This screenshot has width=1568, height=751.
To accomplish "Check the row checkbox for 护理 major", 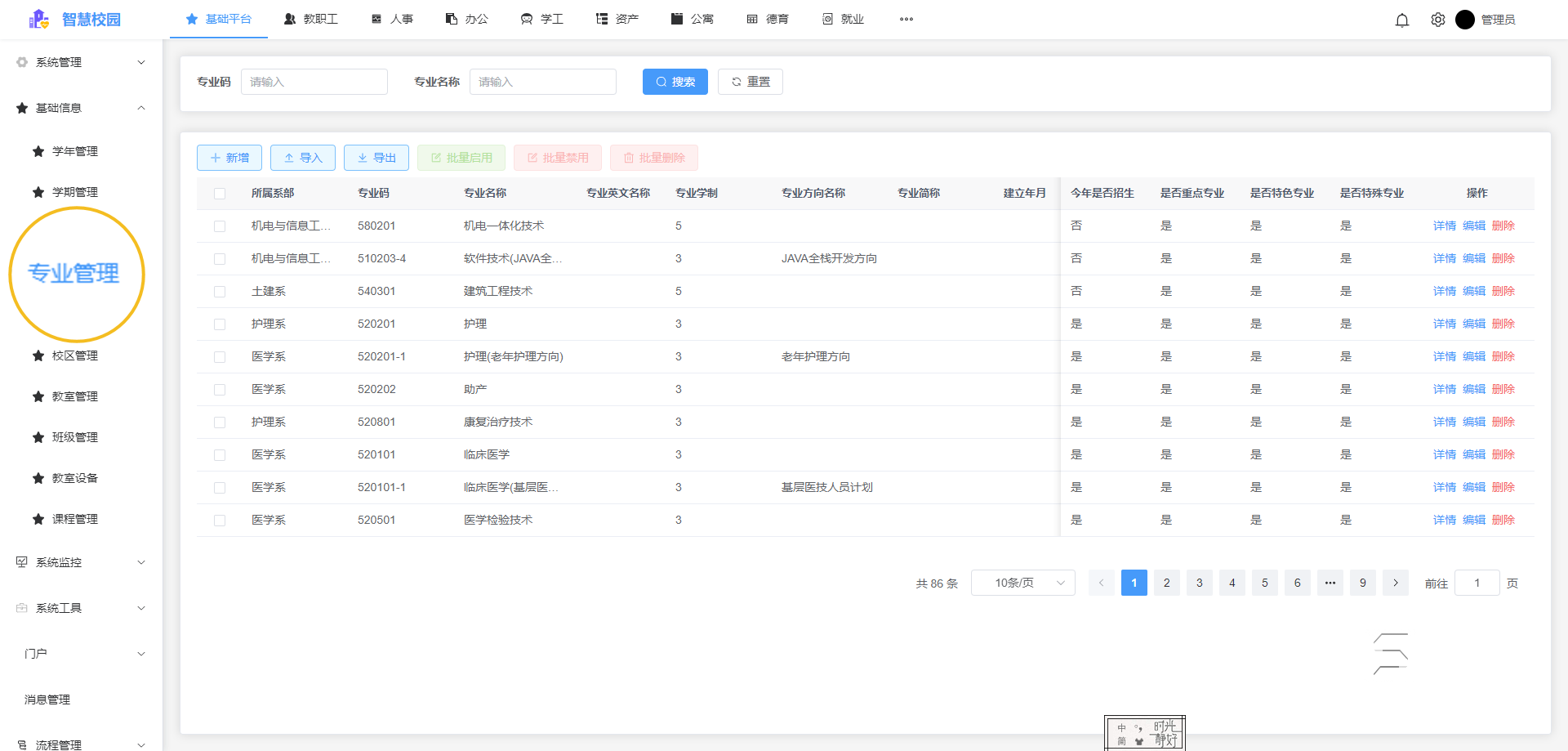I will click(x=219, y=324).
